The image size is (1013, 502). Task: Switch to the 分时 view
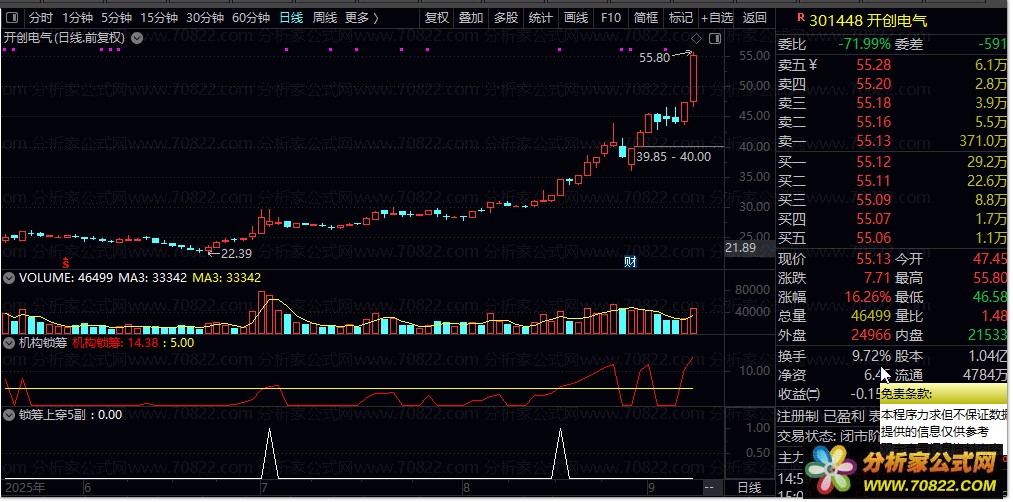point(41,17)
